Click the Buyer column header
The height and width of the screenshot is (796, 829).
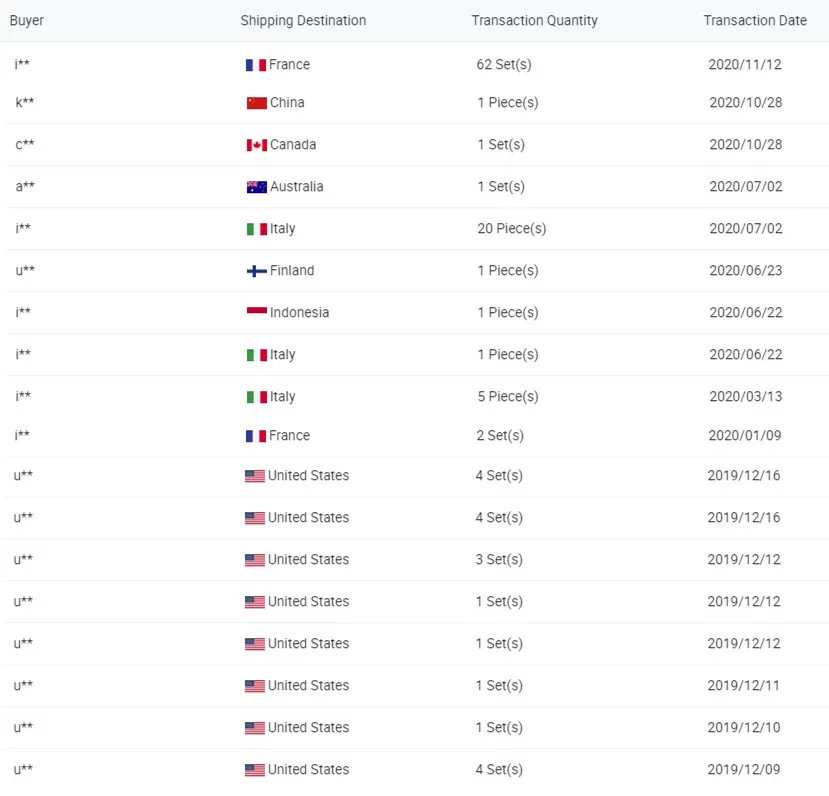[x=27, y=20]
